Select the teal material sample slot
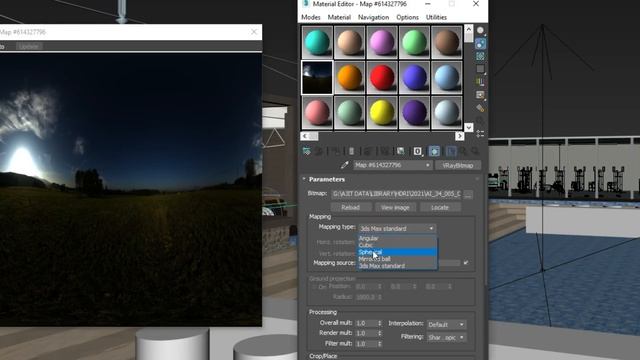The width and height of the screenshot is (640, 360). (317, 42)
